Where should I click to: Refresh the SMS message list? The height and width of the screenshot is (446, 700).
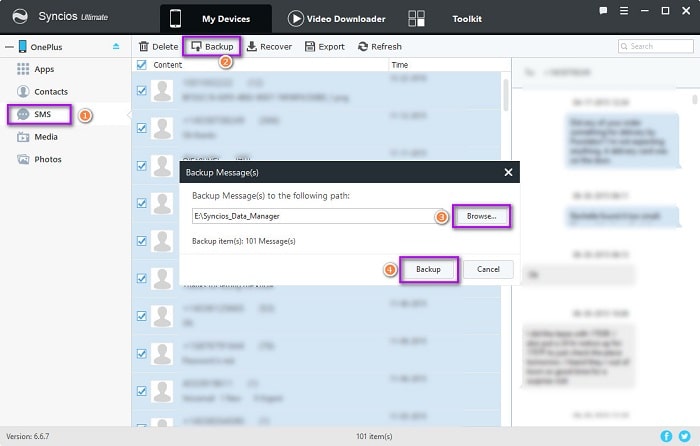pyautogui.click(x=379, y=46)
